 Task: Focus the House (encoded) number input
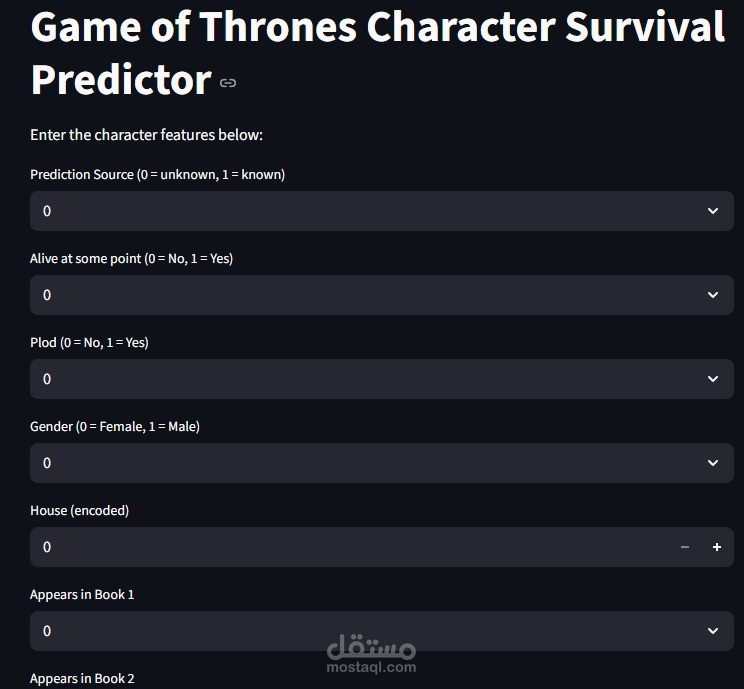(340, 547)
